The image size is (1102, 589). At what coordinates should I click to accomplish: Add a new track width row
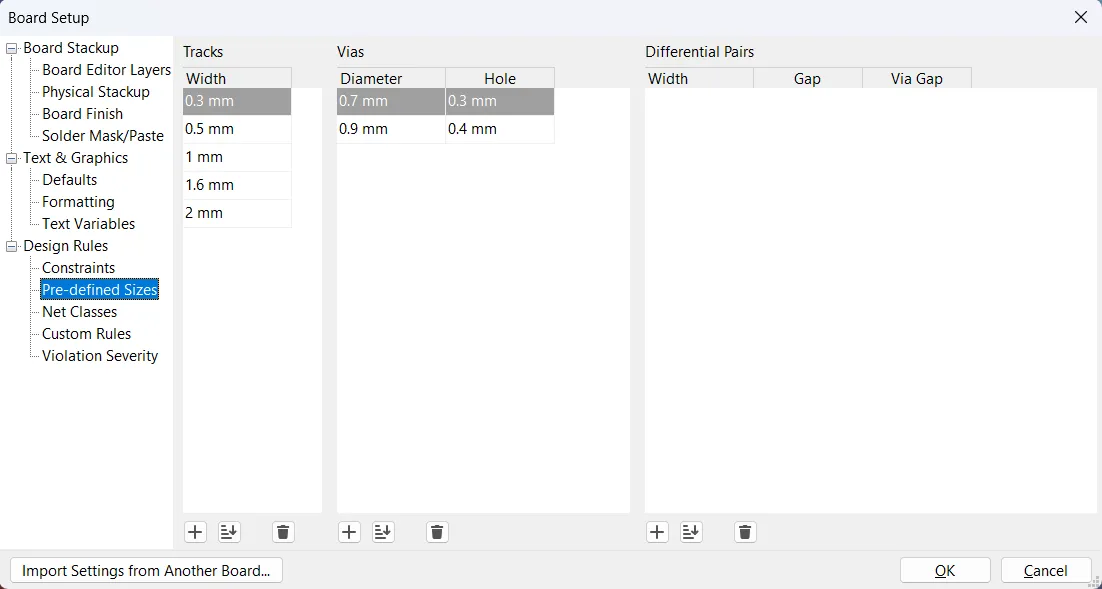[x=196, y=532]
